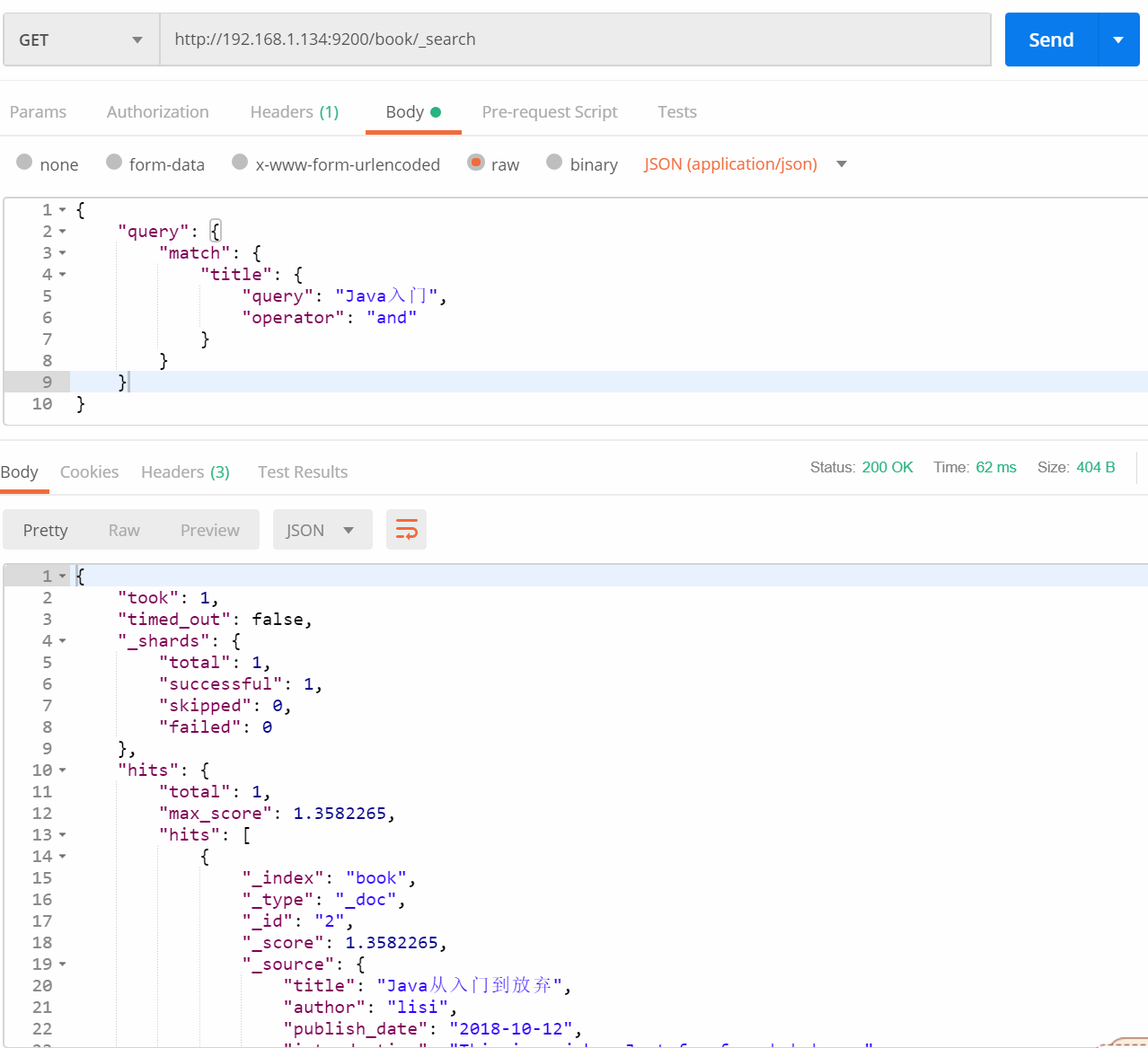Click the request URL input field

point(575,40)
